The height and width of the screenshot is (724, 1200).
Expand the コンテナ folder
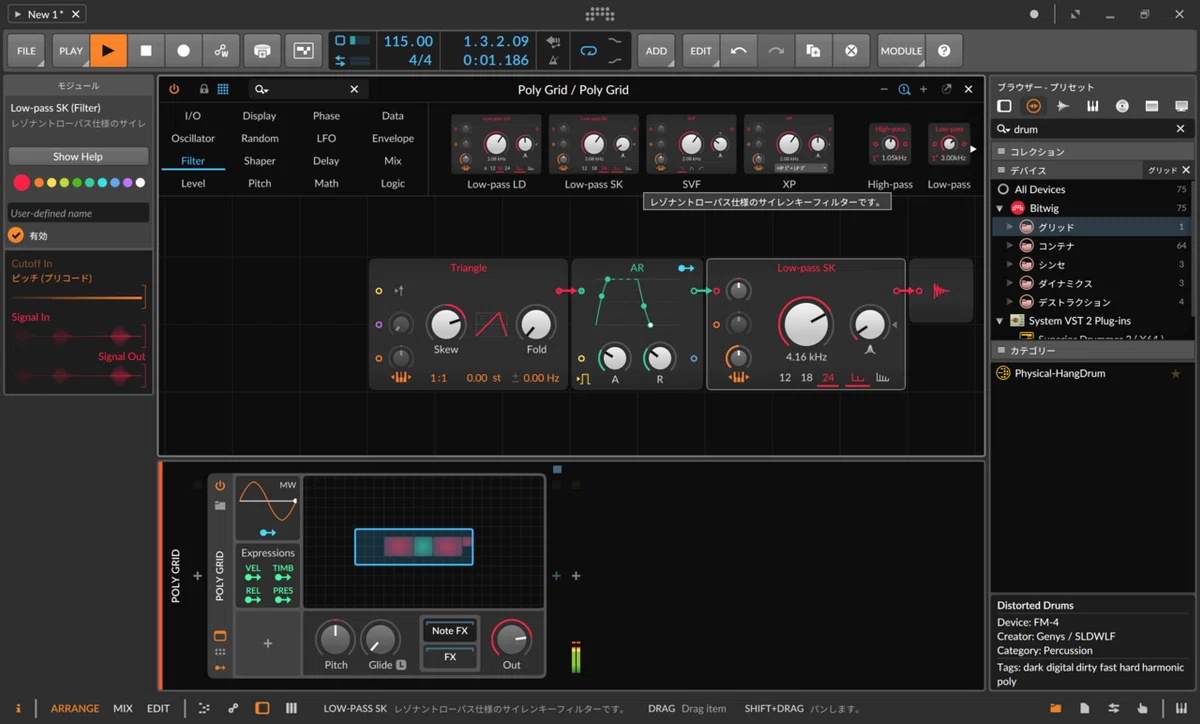(1010, 246)
